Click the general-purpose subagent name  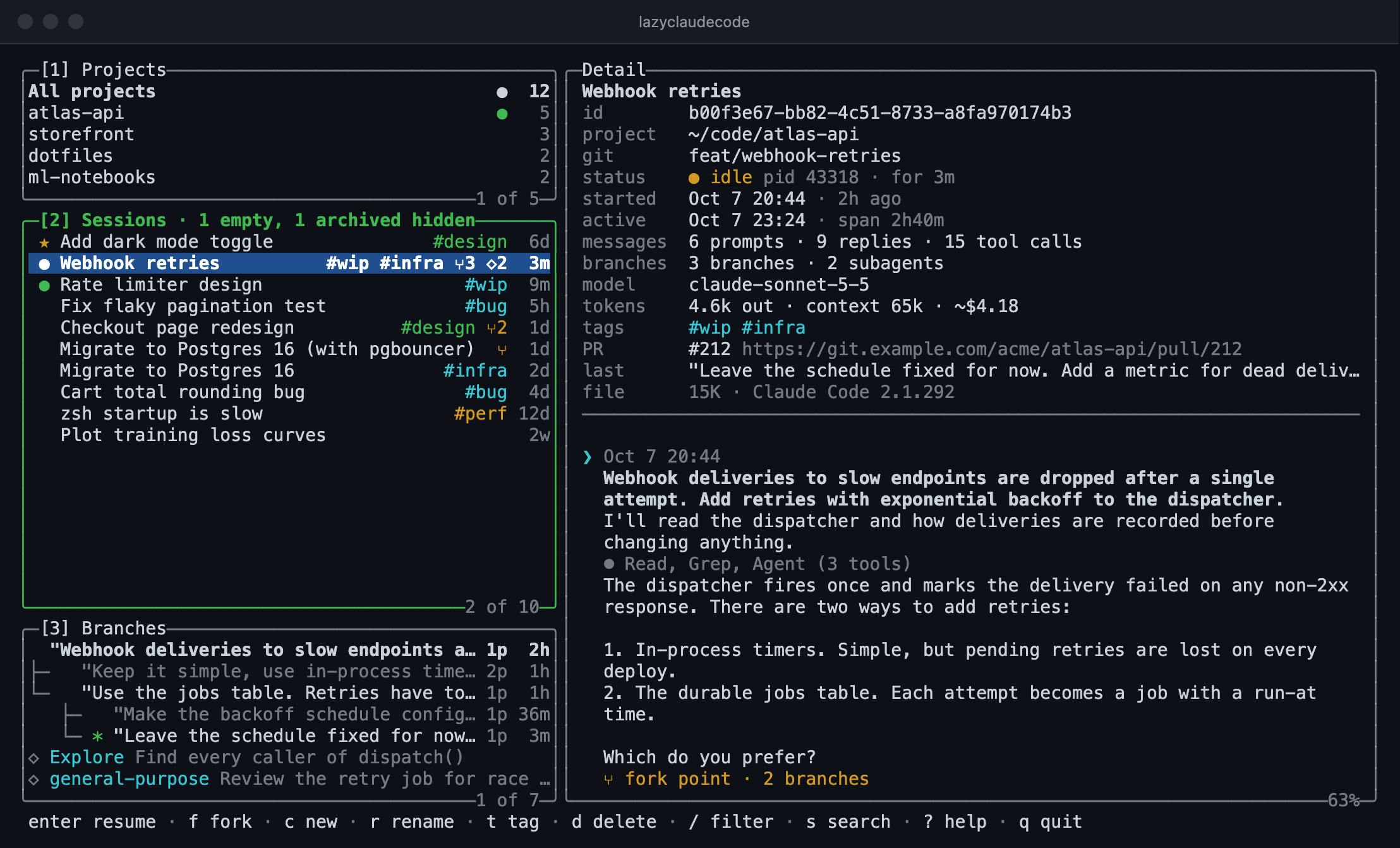(129, 779)
